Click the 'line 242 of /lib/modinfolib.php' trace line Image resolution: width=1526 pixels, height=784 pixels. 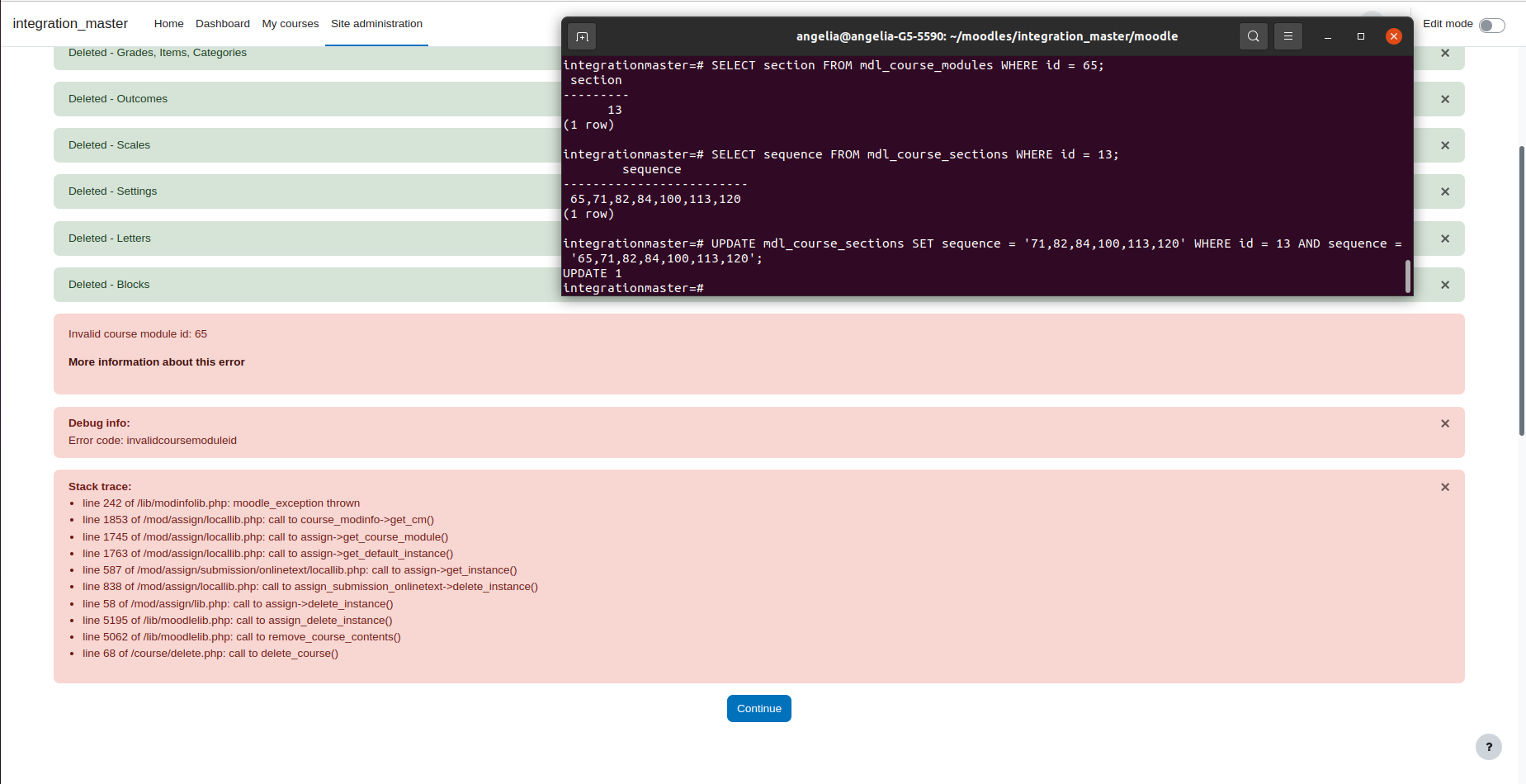221,503
